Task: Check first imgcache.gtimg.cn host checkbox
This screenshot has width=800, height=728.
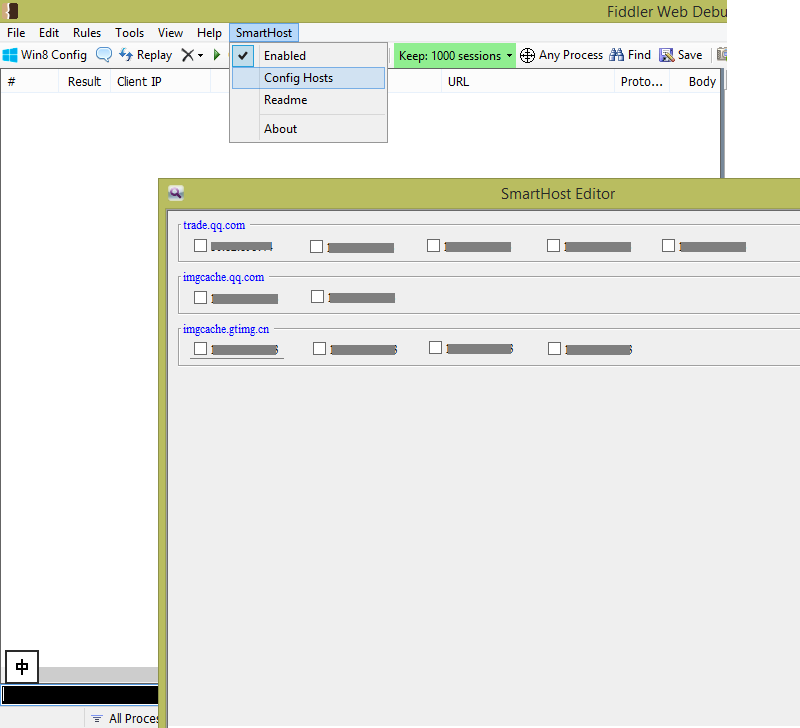Action: pyautogui.click(x=201, y=348)
